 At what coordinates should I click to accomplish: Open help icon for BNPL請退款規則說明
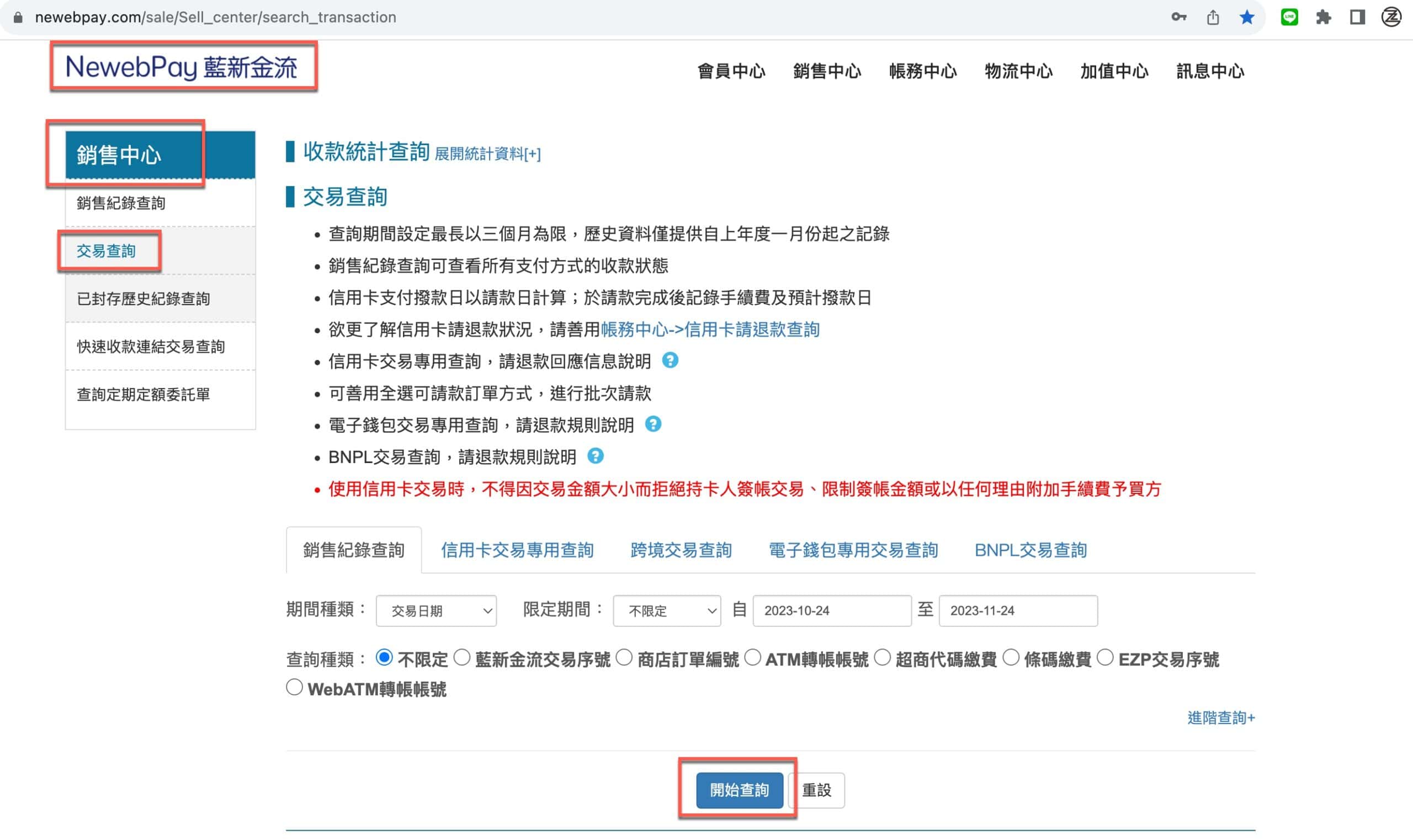pos(595,456)
